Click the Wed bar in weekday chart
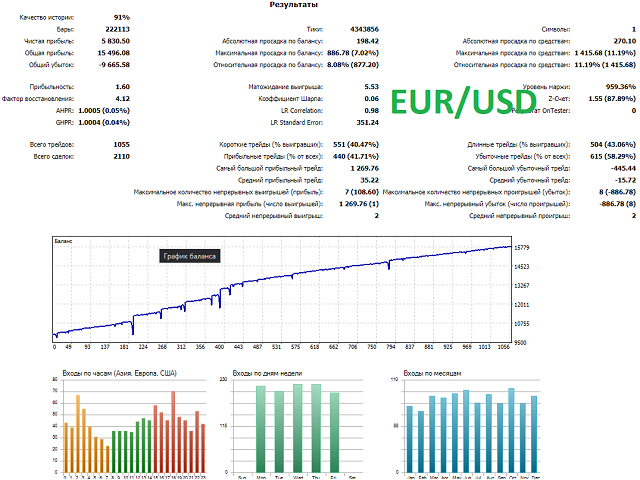640x480 pixels. 298,428
